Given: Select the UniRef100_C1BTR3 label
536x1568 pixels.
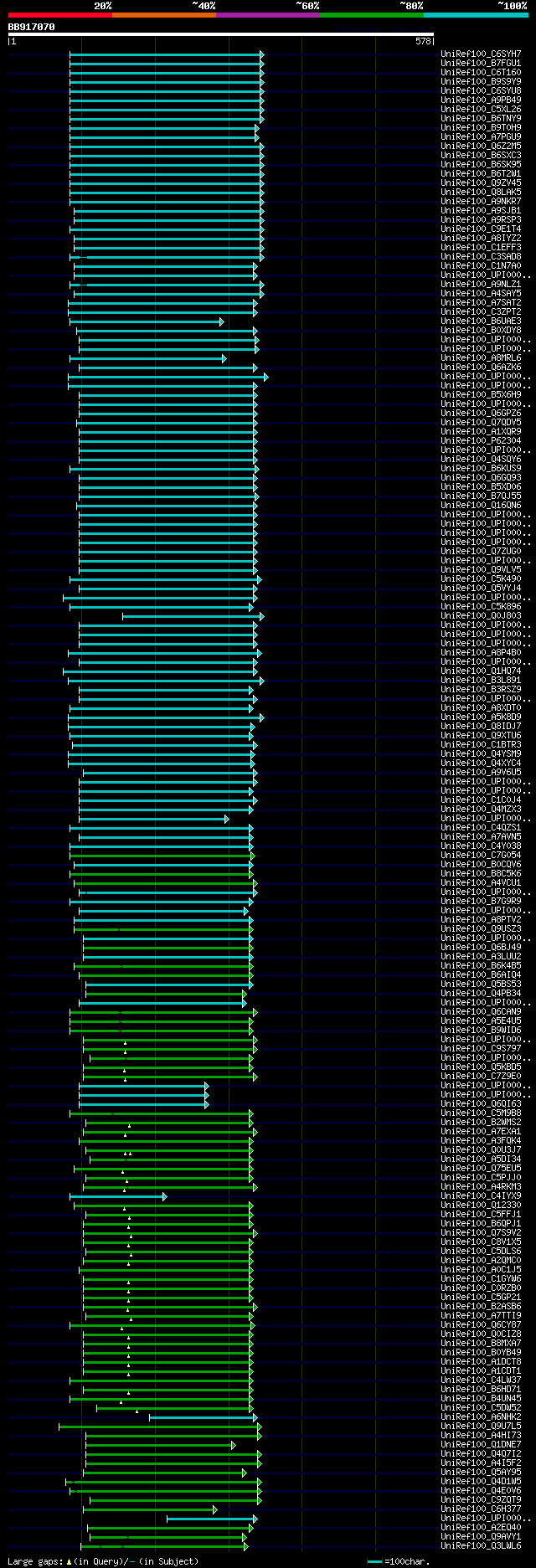Looking at the screenshot, I should pyautogui.click(x=481, y=745).
